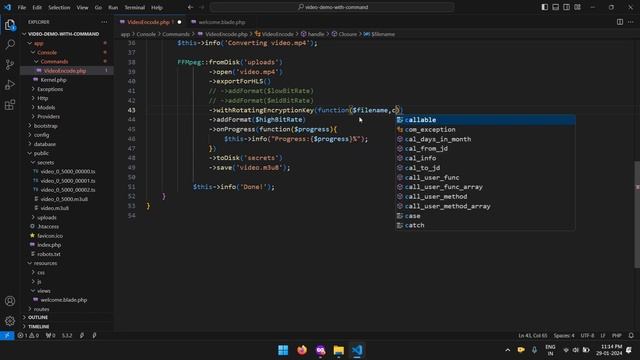Toggle secondary side bar layout icon
This screenshot has height=360, width=640.
click(567, 7)
